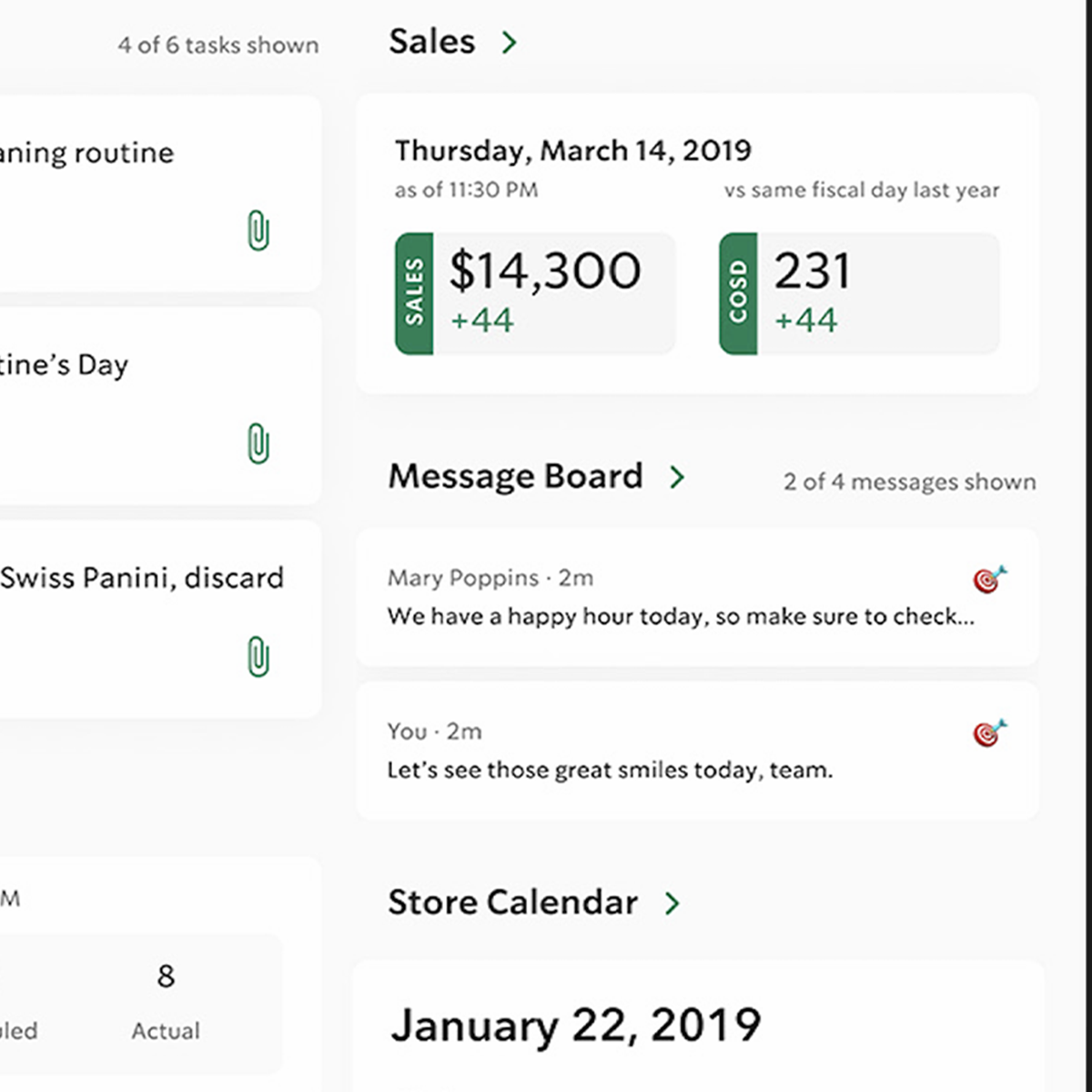Click the '4 of 6 tasks shown' text
Viewport: 1092px width, 1092px height.
(x=218, y=45)
